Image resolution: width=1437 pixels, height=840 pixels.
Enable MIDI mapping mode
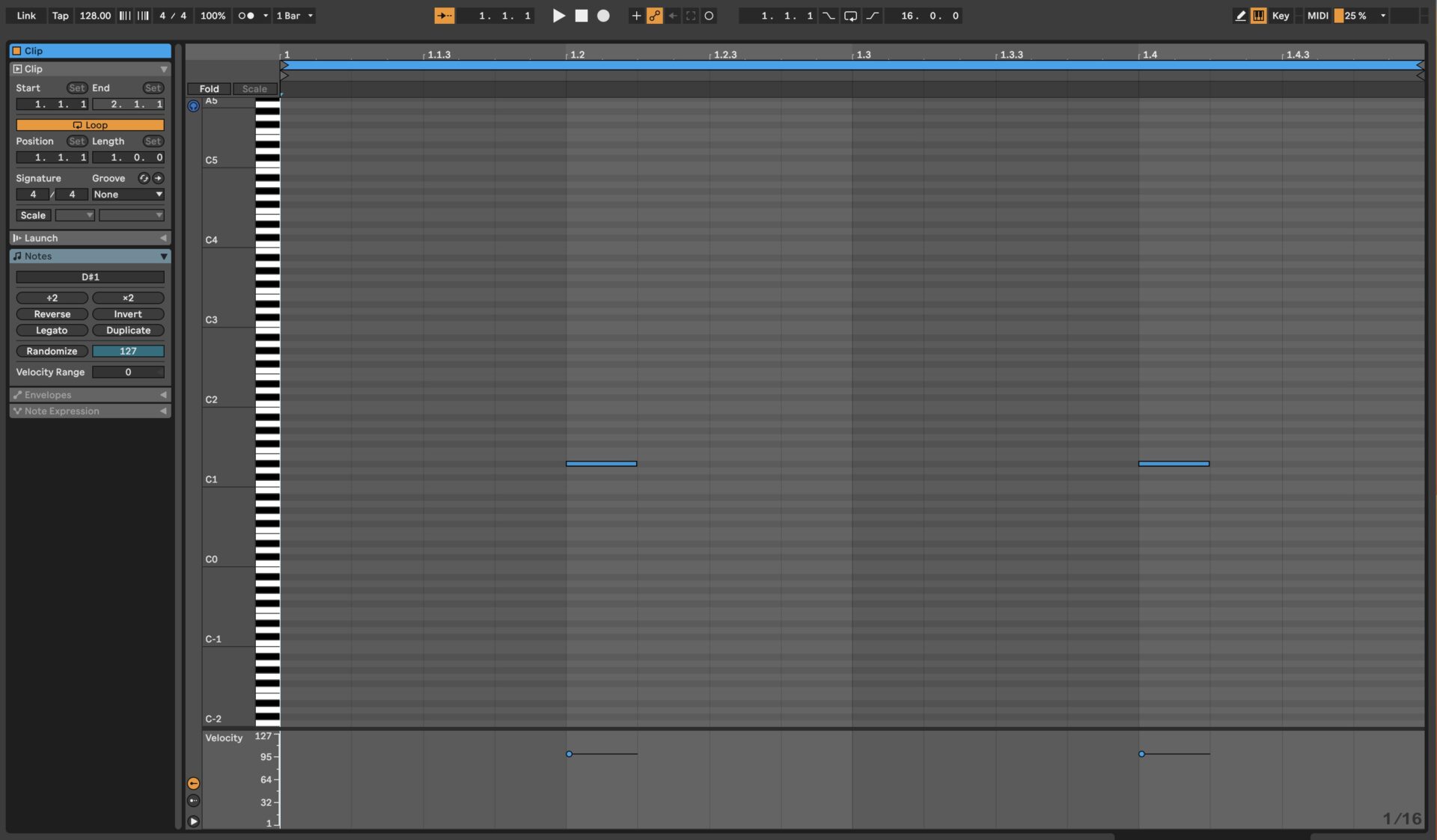(1317, 15)
